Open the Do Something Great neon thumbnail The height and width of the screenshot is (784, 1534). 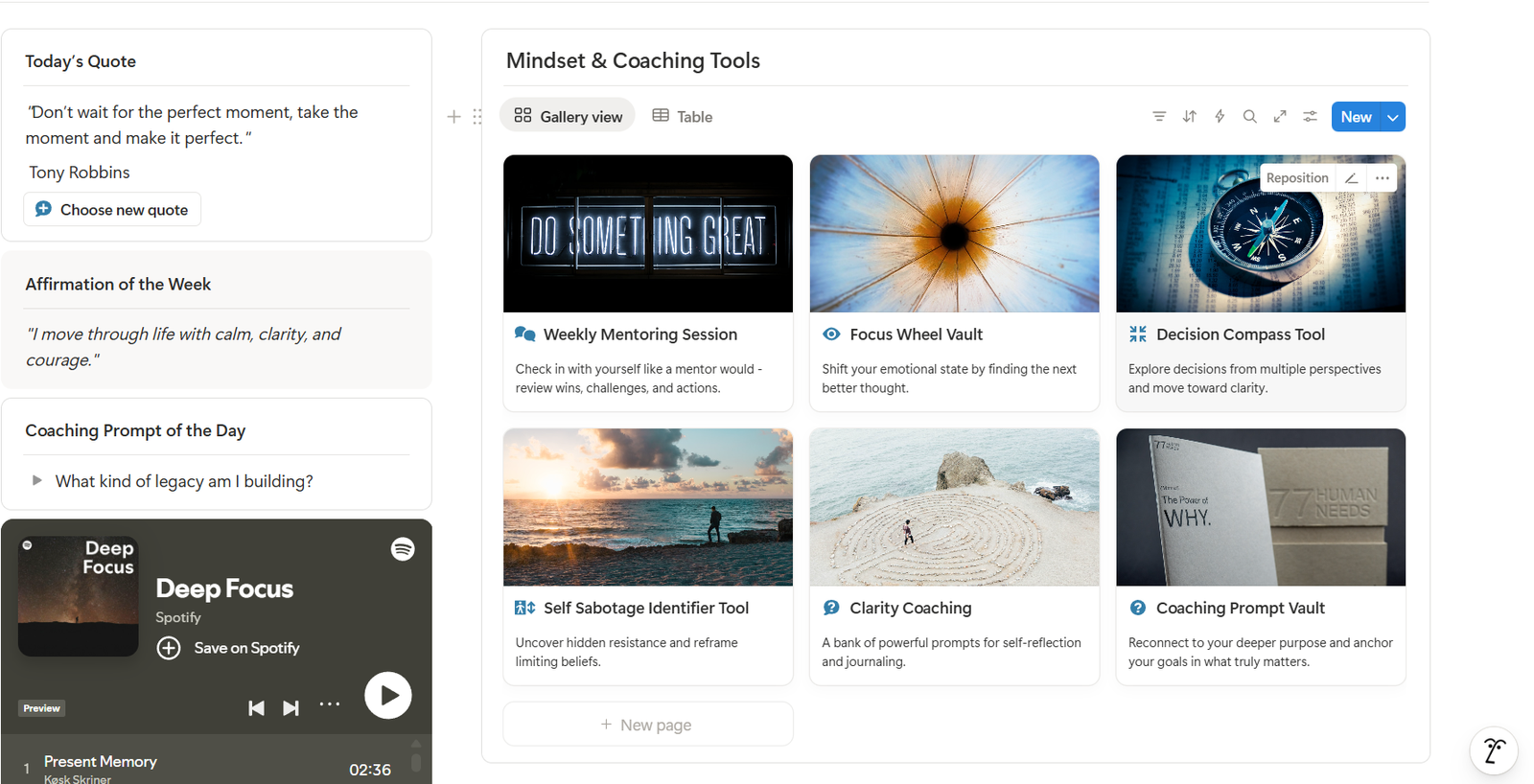[648, 234]
